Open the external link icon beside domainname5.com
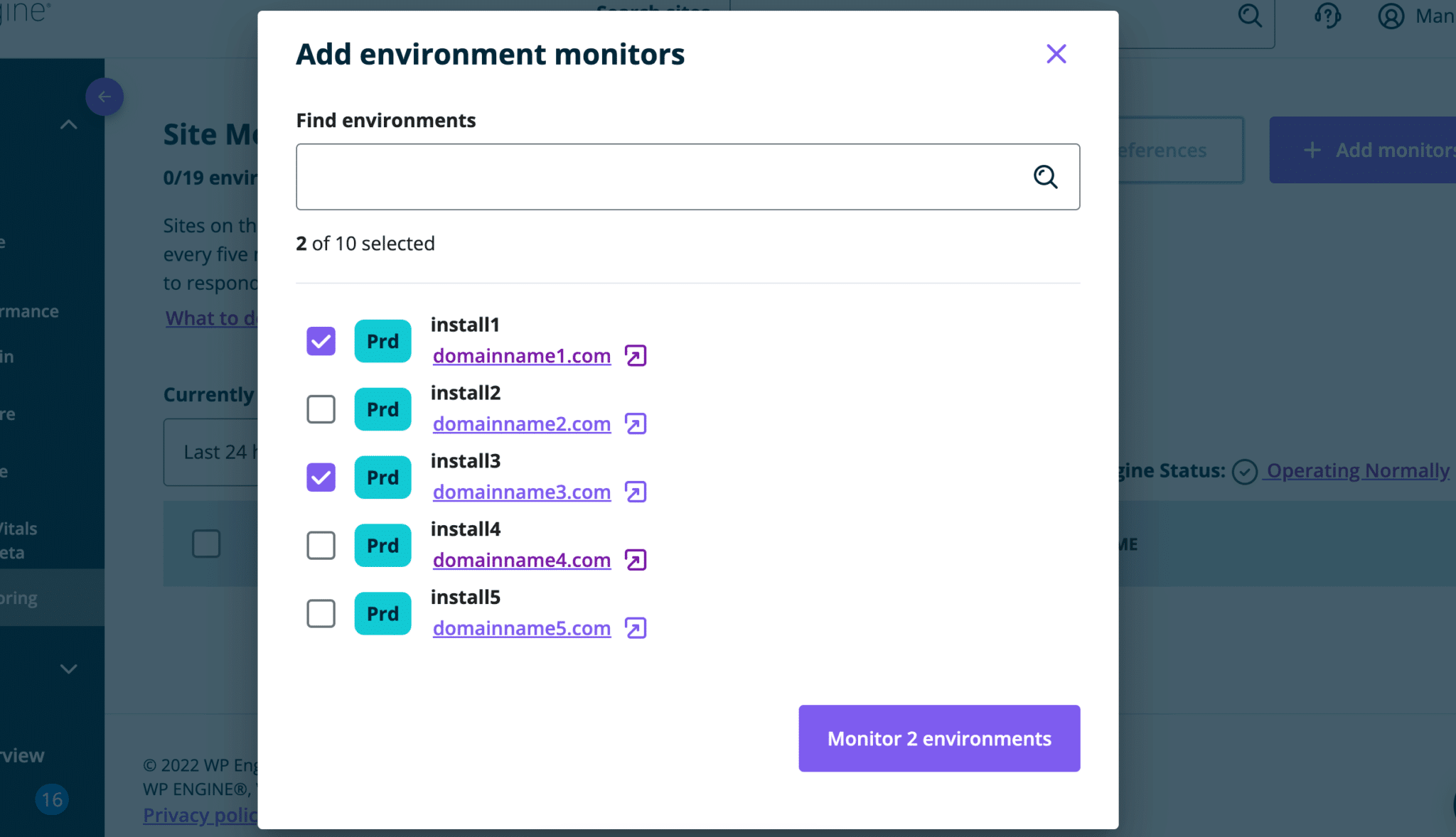Viewport: 1456px width, 837px height. (x=635, y=628)
